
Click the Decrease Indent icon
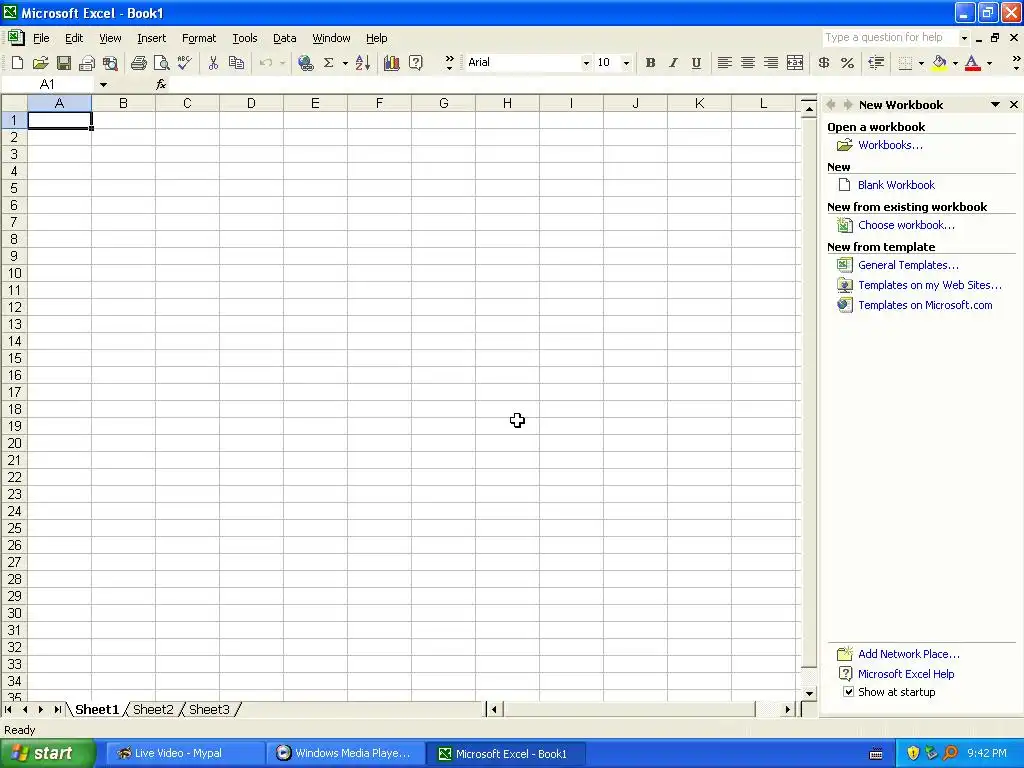tap(876, 63)
